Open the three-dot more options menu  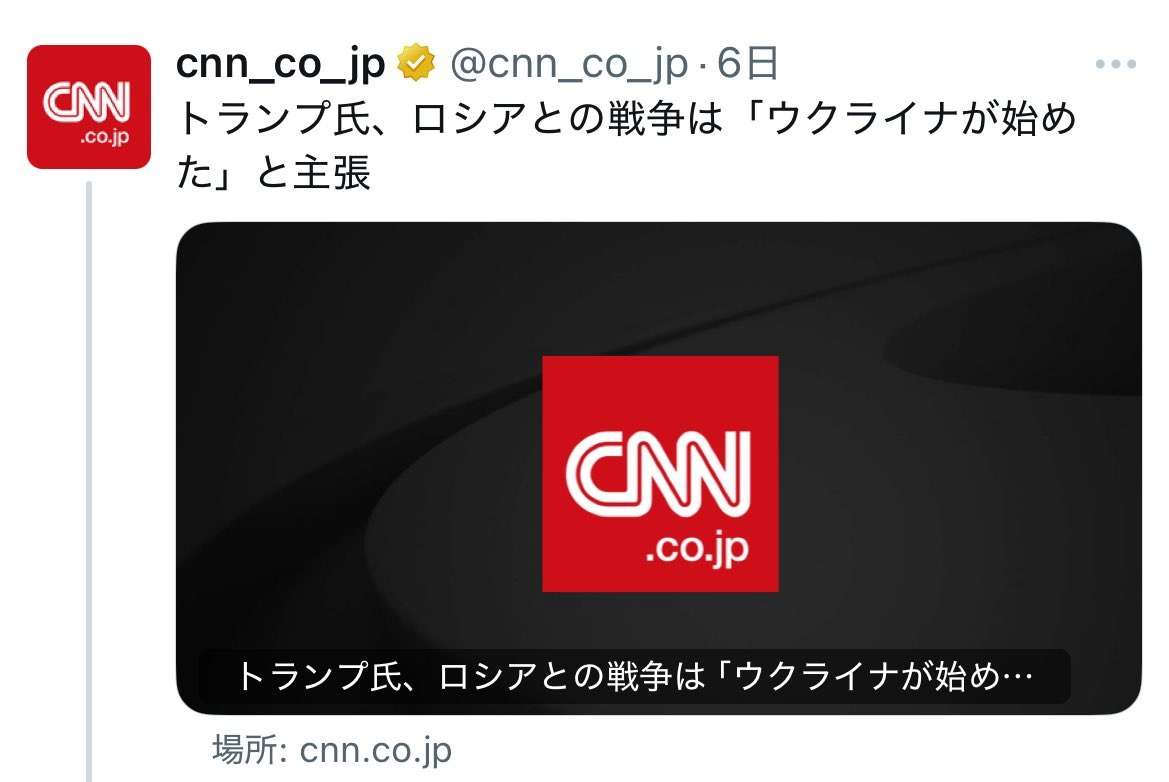pyautogui.click(x=1115, y=64)
